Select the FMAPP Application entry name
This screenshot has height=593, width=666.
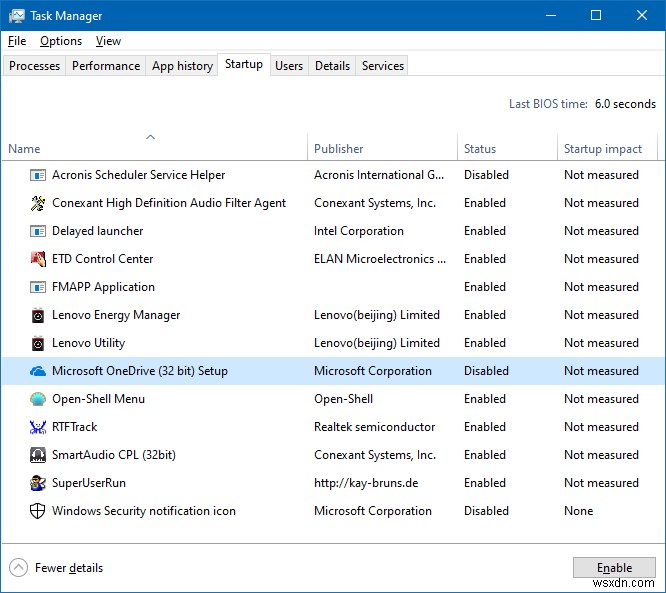tap(103, 287)
